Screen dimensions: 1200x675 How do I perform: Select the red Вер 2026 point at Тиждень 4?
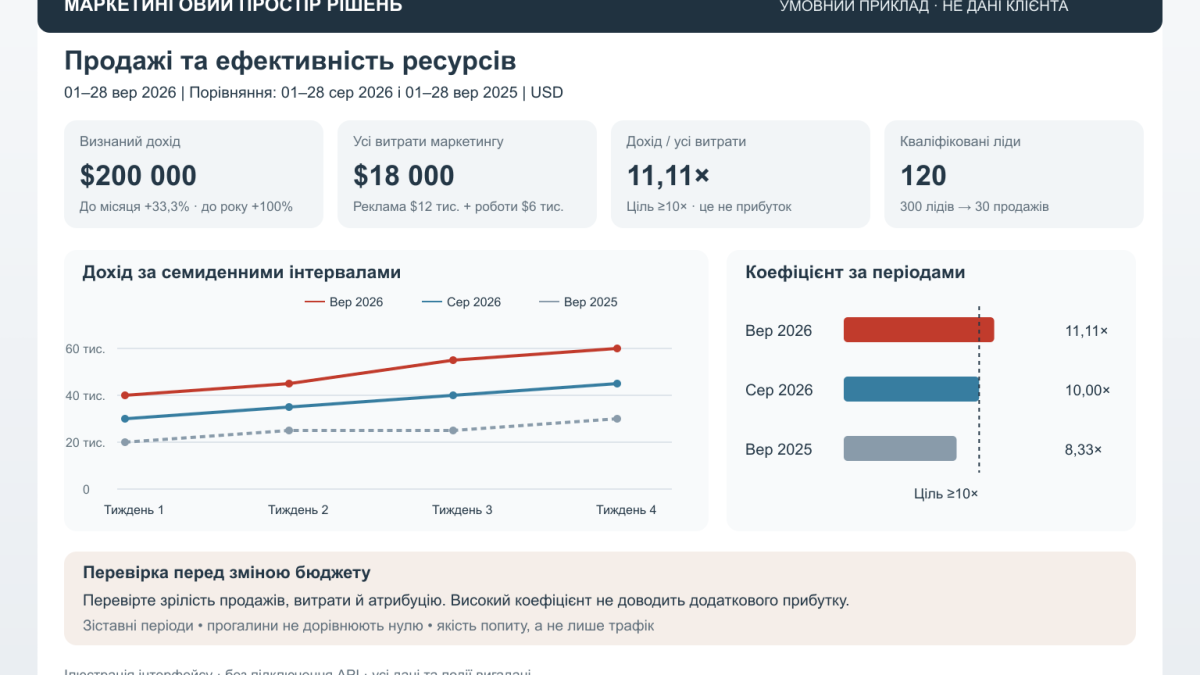pyautogui.click(x=617, y=348)
